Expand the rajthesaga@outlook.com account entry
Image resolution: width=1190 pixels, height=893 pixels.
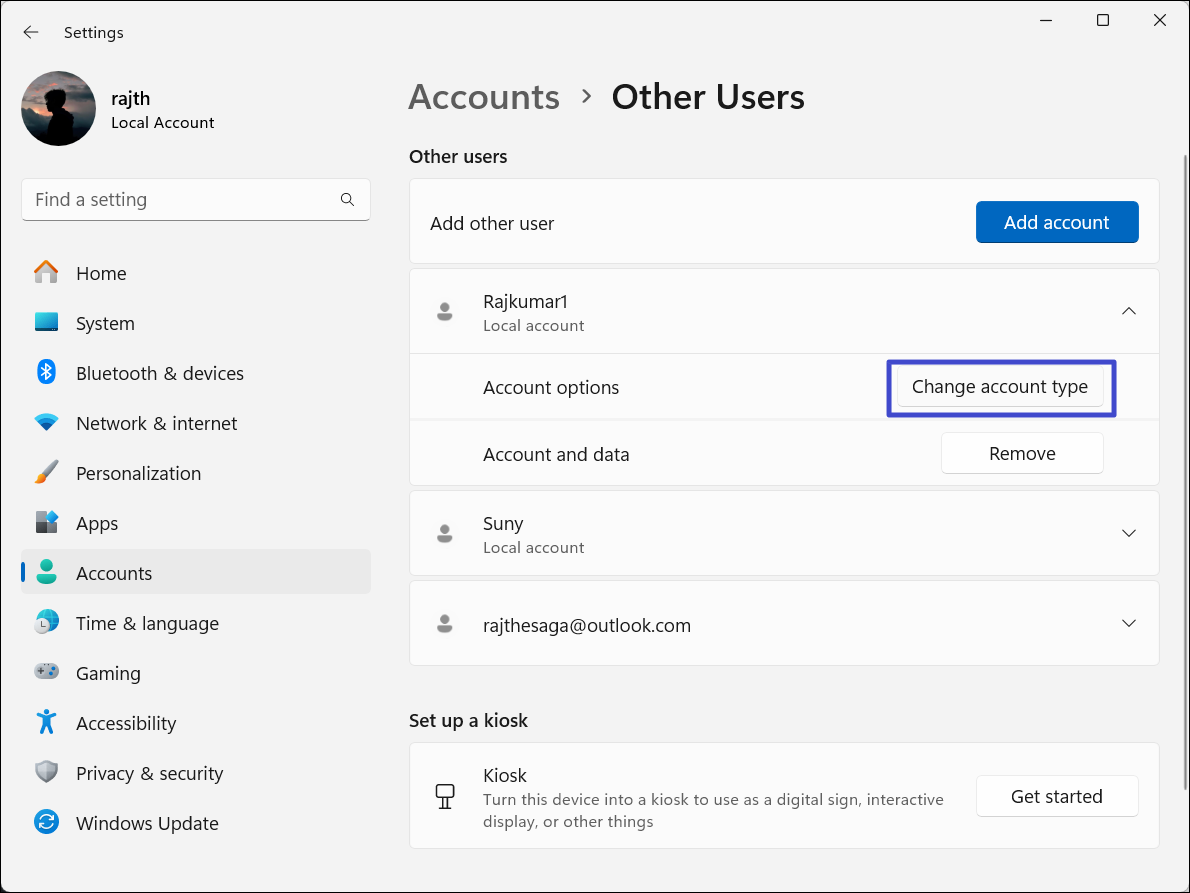click(1128, 623)
